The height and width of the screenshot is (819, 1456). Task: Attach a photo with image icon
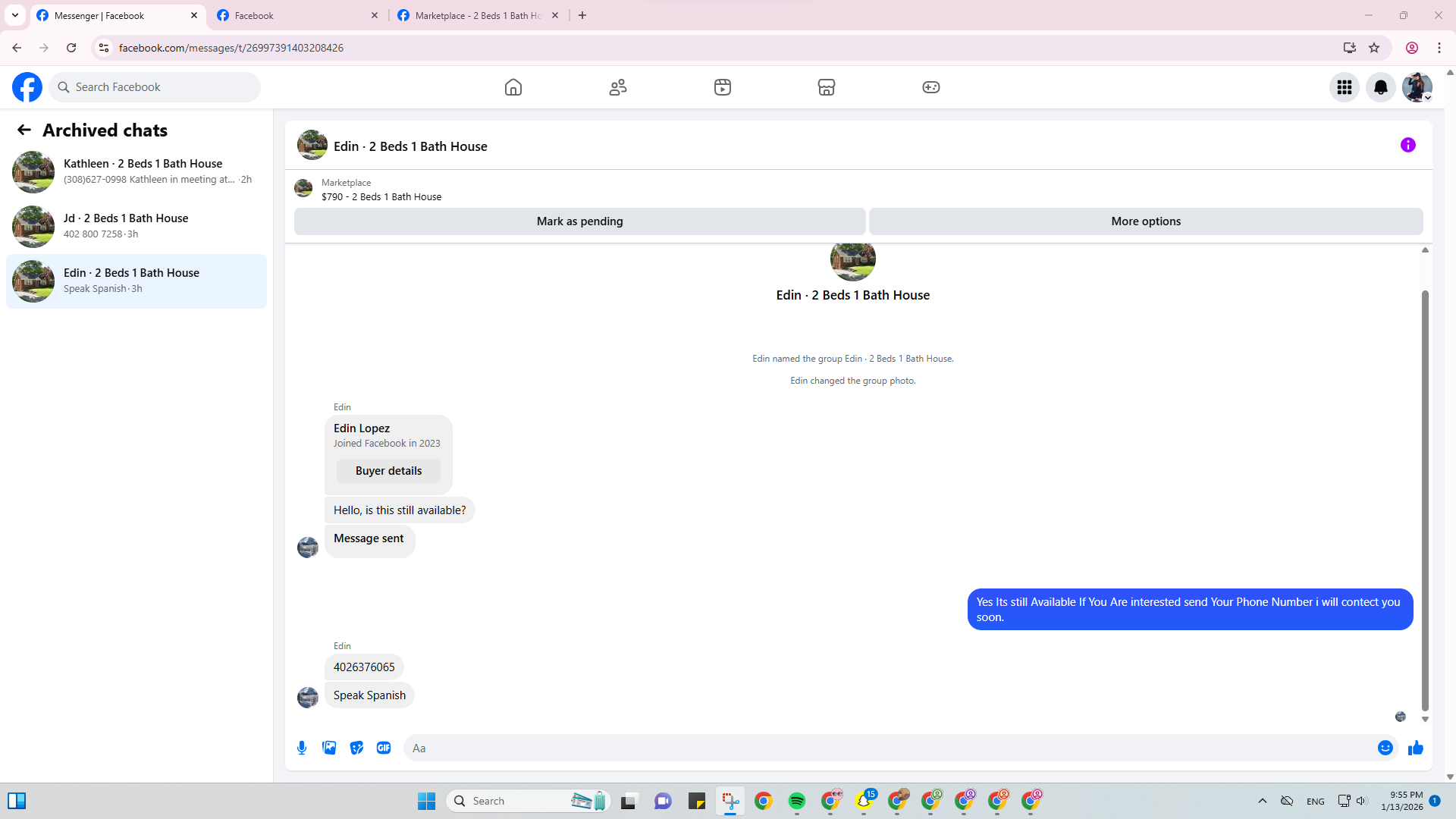click(x=329, y=748)
